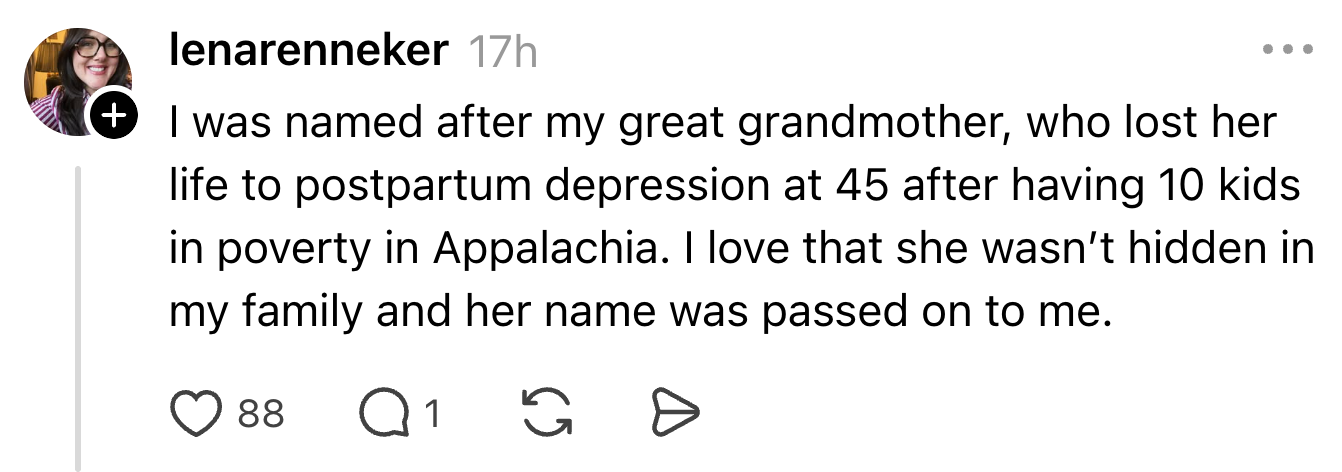The height and width of the screenshot is (472, 1342).
Task: View the 88 likes count
Action: (x=261, y=412)
